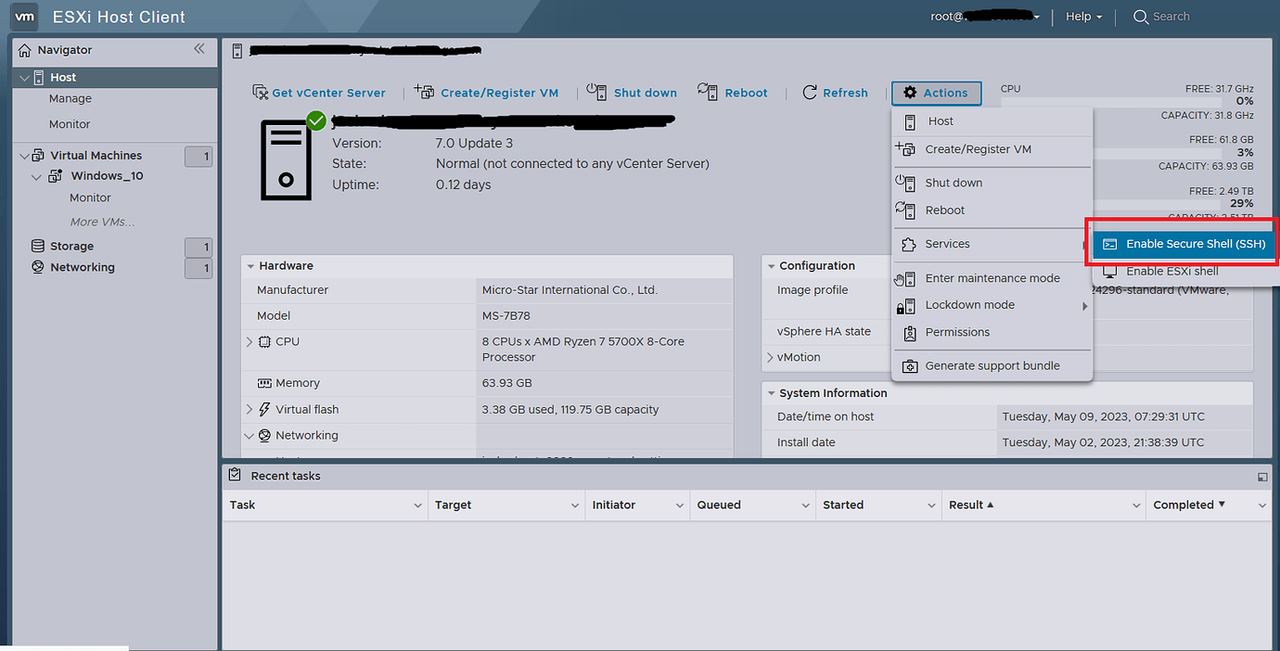Collapse the Virtual Machines tree node
Screen dimensions: 1280x651
tap(25, 156)
